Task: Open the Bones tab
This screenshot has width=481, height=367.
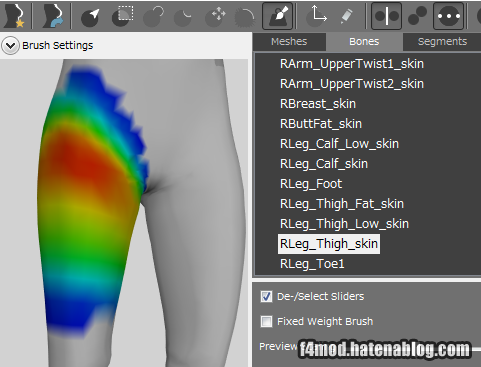Action: (x=364, y=41)
